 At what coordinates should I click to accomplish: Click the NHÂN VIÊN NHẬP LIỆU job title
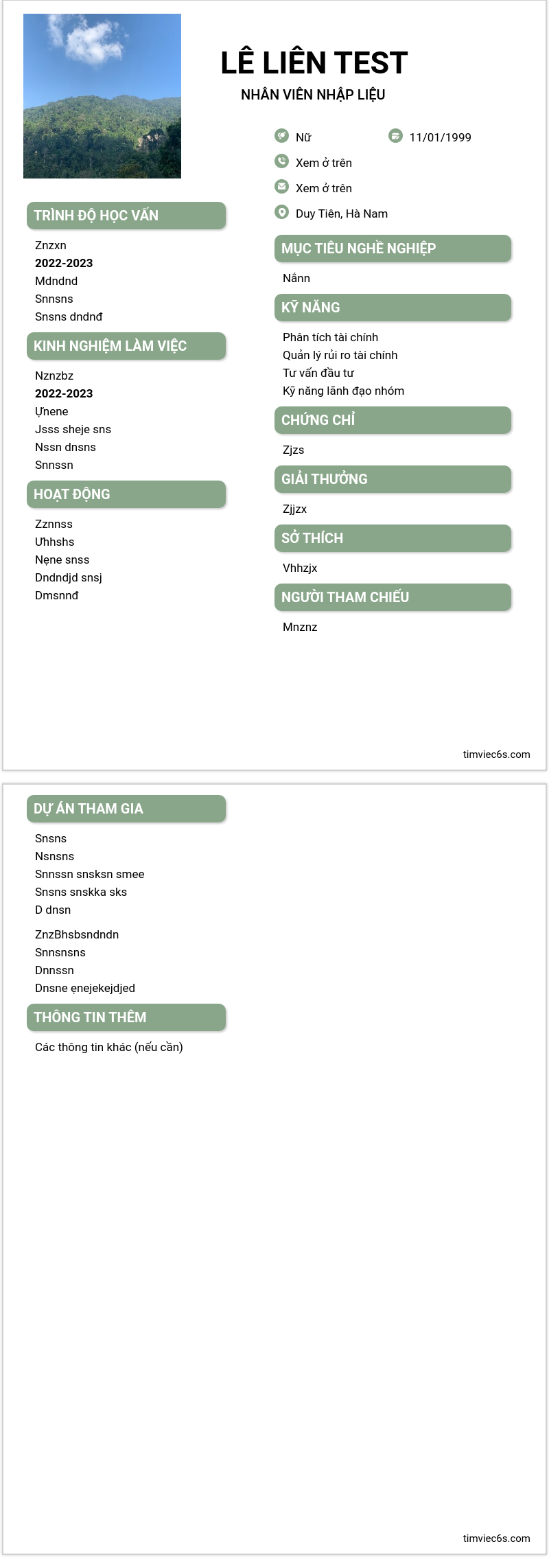click(x=313, y=95)
